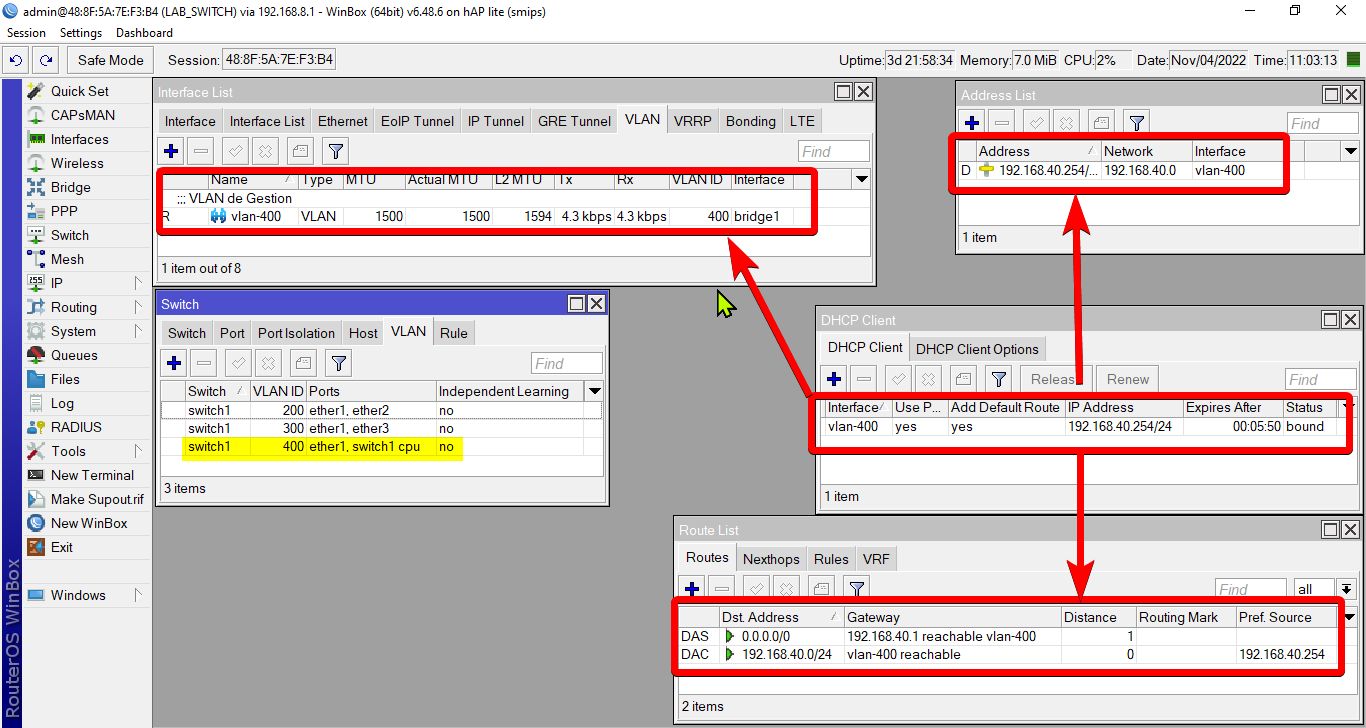Screen dimensions: 1366x728
Task: Open Quick Set from sidebar
Action: pyautogui.click(x=80, y=91)
